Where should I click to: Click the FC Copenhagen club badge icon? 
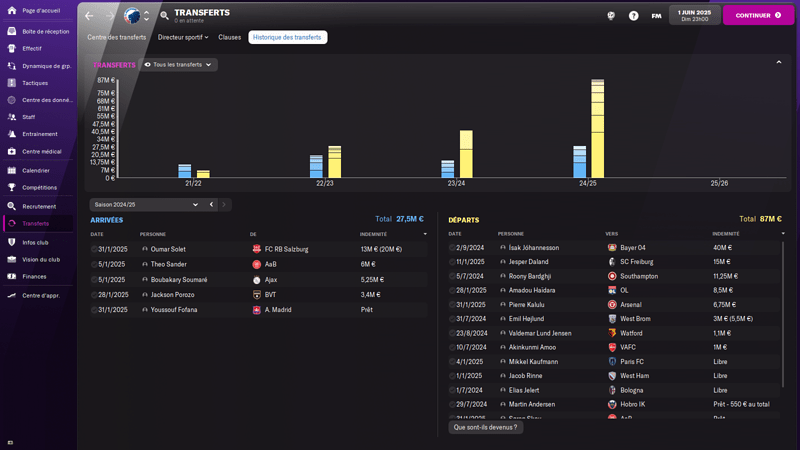pos(133,16)
